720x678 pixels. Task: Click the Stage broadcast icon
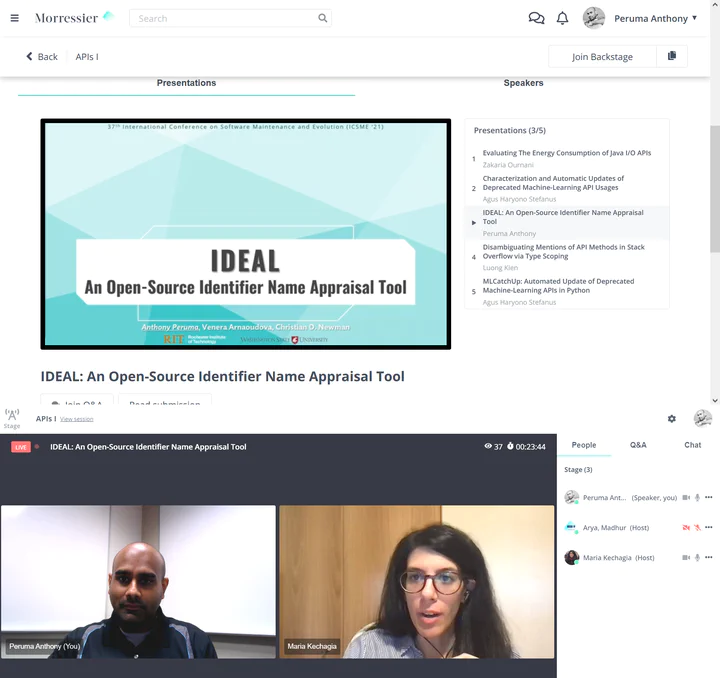pos(12,416)
